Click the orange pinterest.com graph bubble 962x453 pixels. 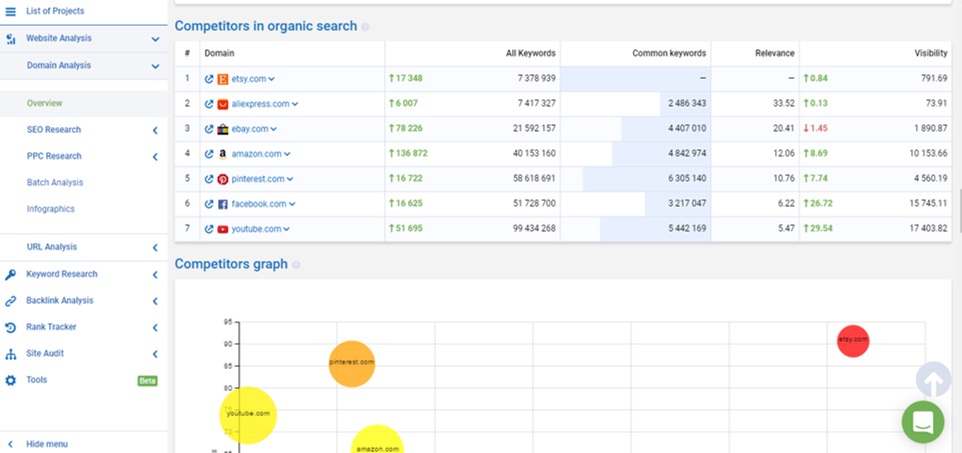tap(352, 364)
